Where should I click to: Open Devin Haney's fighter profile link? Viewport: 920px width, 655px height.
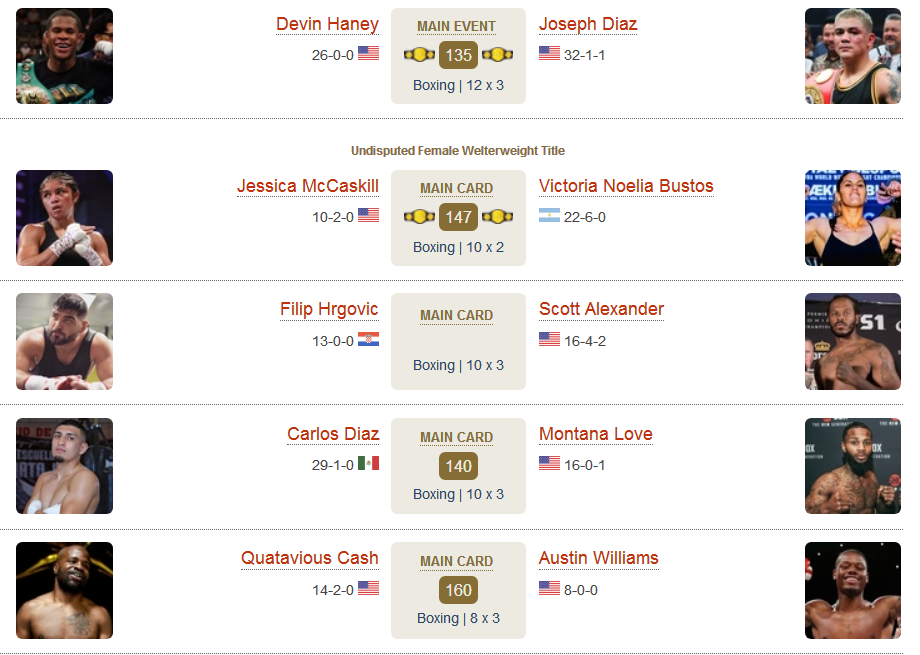pos(327,24)
